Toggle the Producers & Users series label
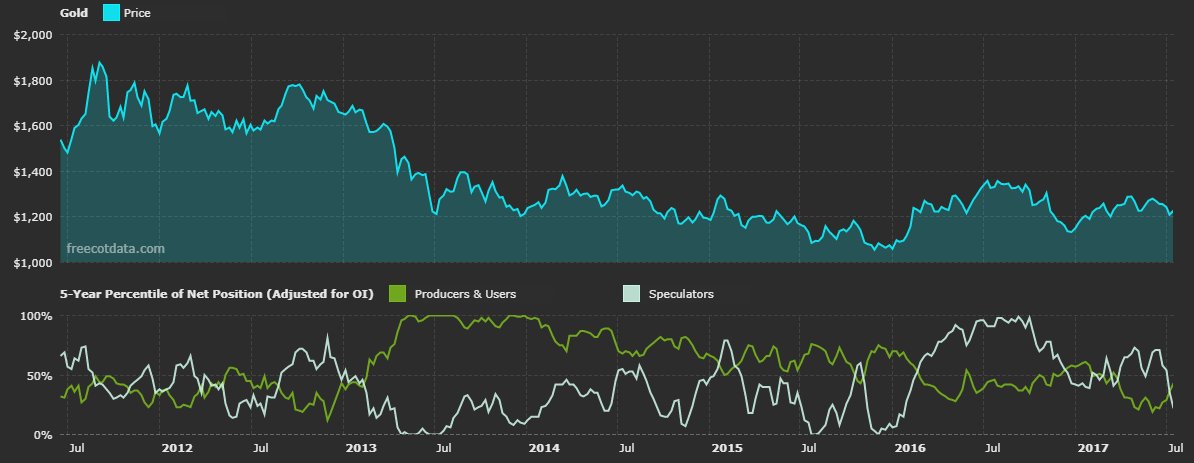 tap(465, 294)
